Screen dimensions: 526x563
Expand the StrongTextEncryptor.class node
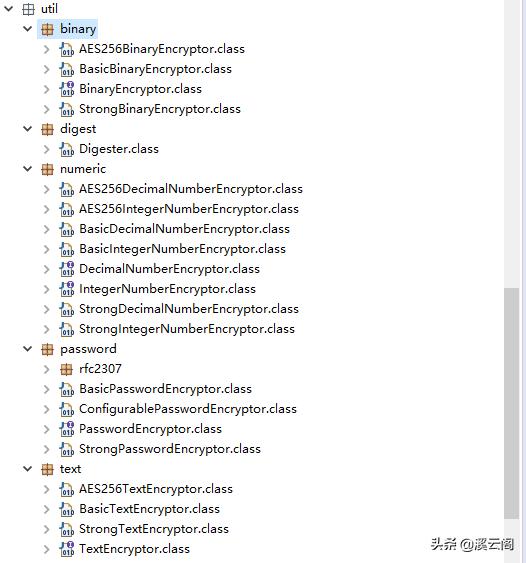click(x=47, y=529)
